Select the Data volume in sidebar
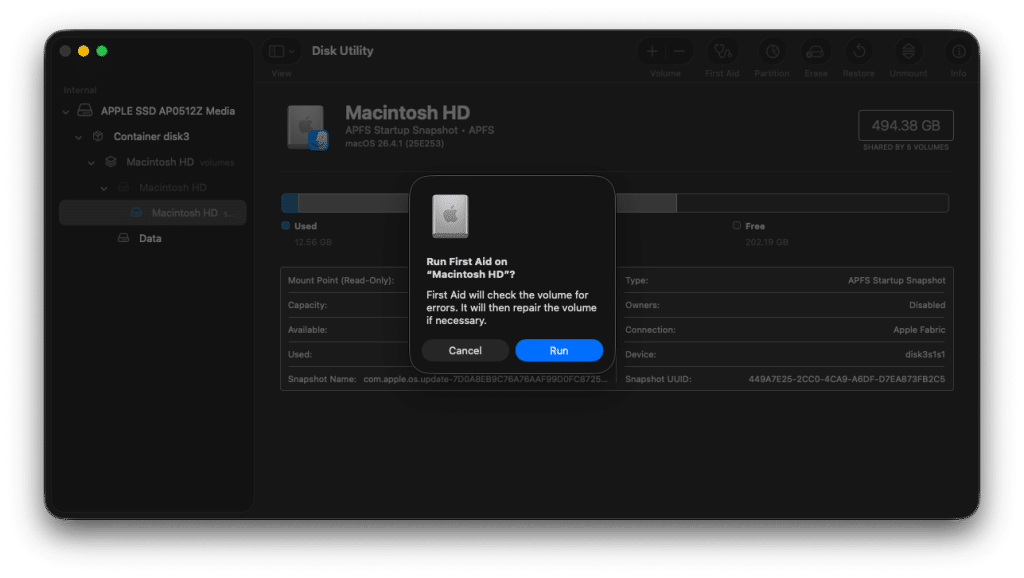Screen dimensions: 1024x578 click(x=150, y=238)
